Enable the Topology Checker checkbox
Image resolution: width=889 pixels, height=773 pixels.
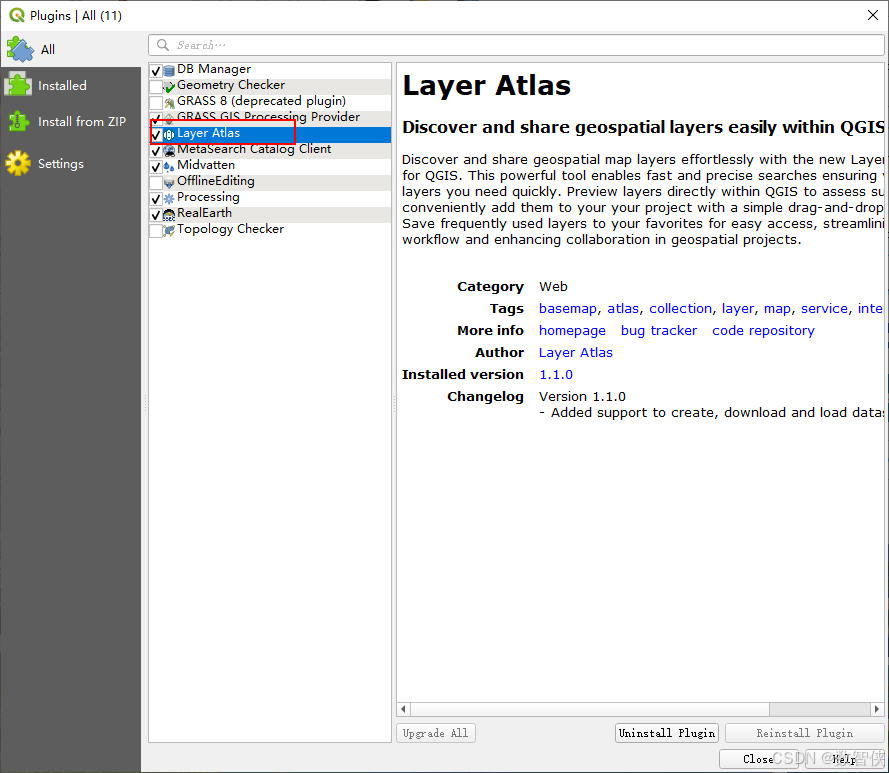[x=156, y=231]
